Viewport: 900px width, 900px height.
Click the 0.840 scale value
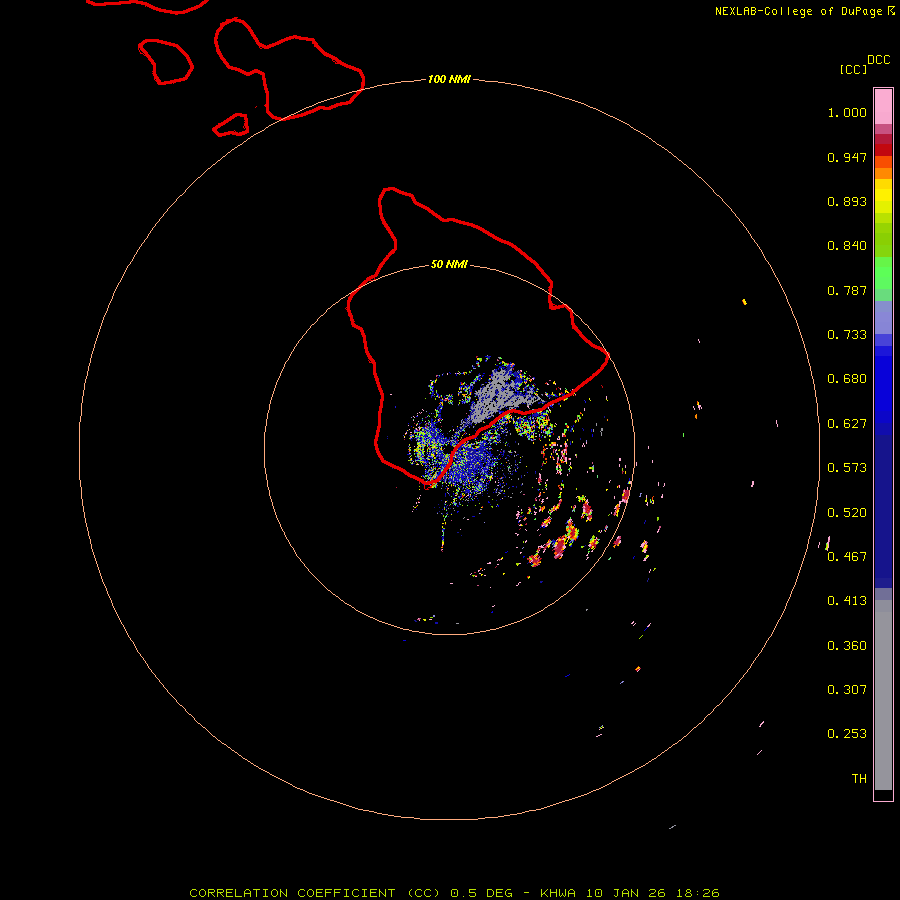pos(847,246)
